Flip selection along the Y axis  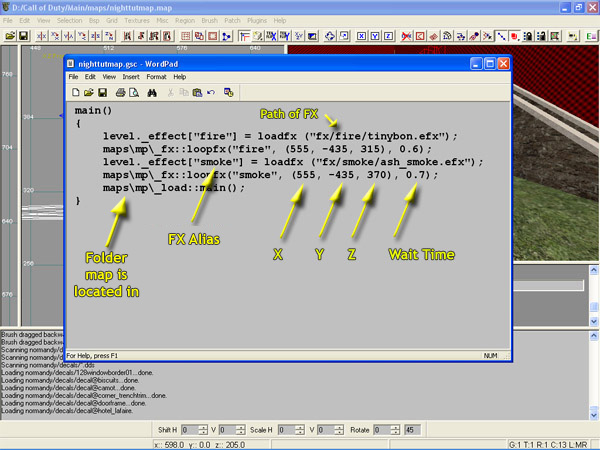69,36
